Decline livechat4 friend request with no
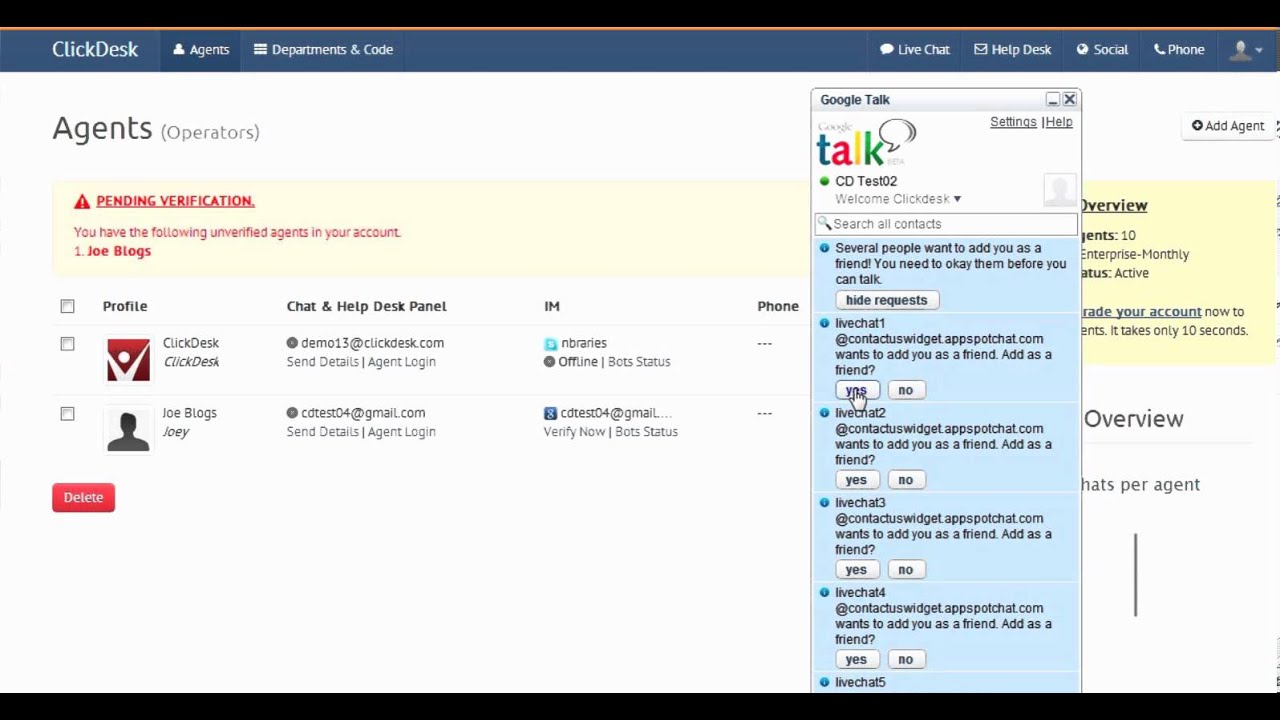1280x720 pixels. click(x=905, y=660)
